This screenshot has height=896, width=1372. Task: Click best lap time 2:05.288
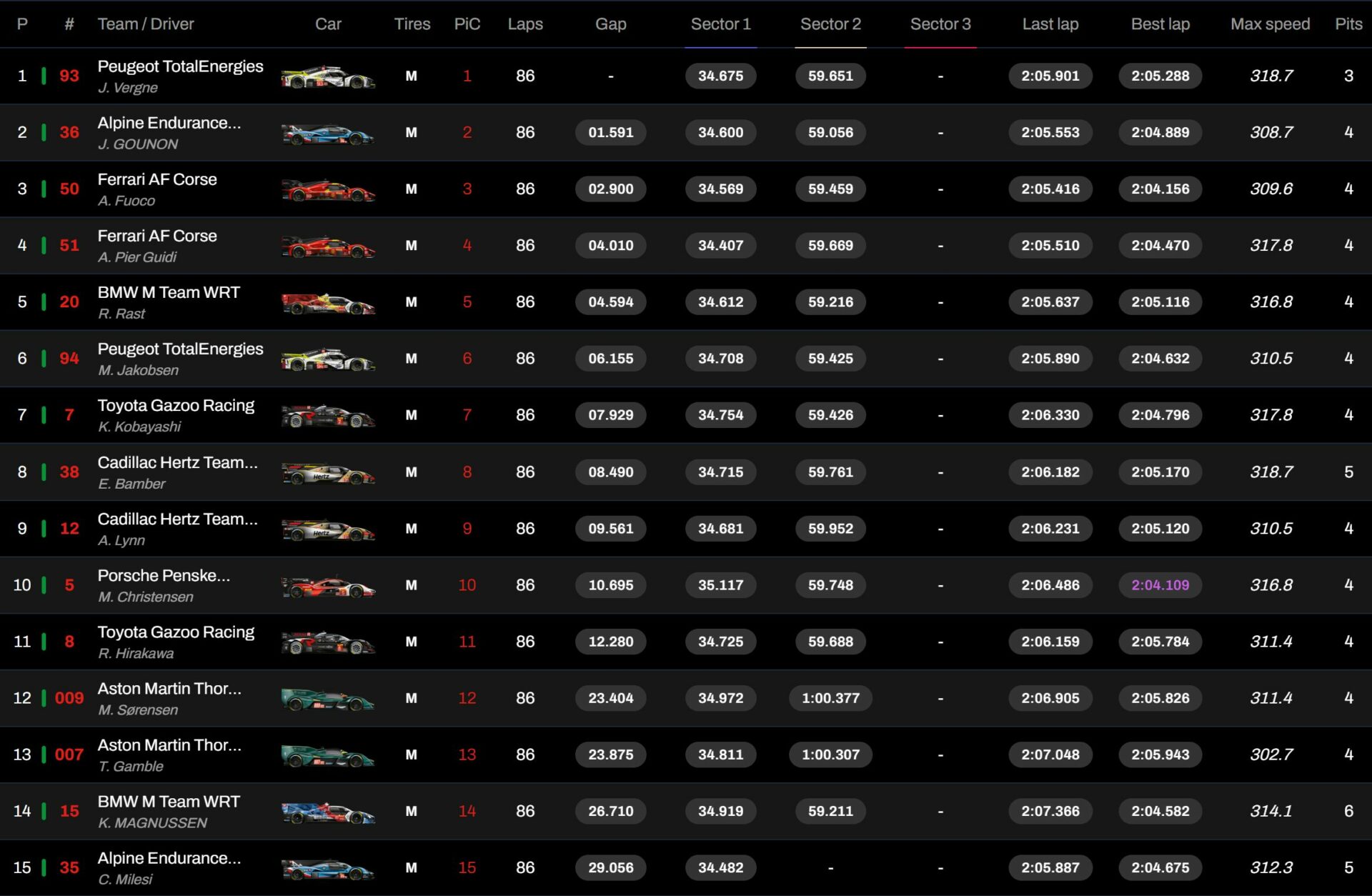coord(1160,76)
